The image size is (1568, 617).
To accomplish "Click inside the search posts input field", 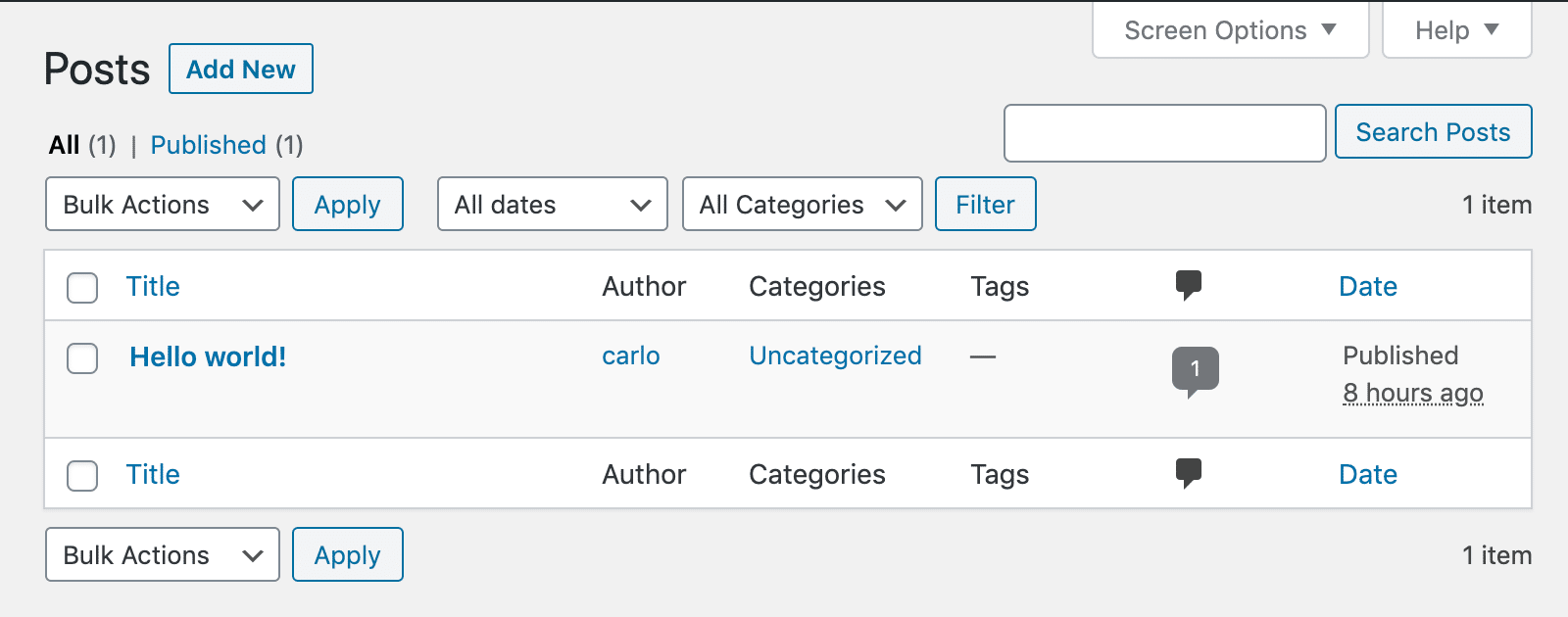I will click(x=1164, y=132).
